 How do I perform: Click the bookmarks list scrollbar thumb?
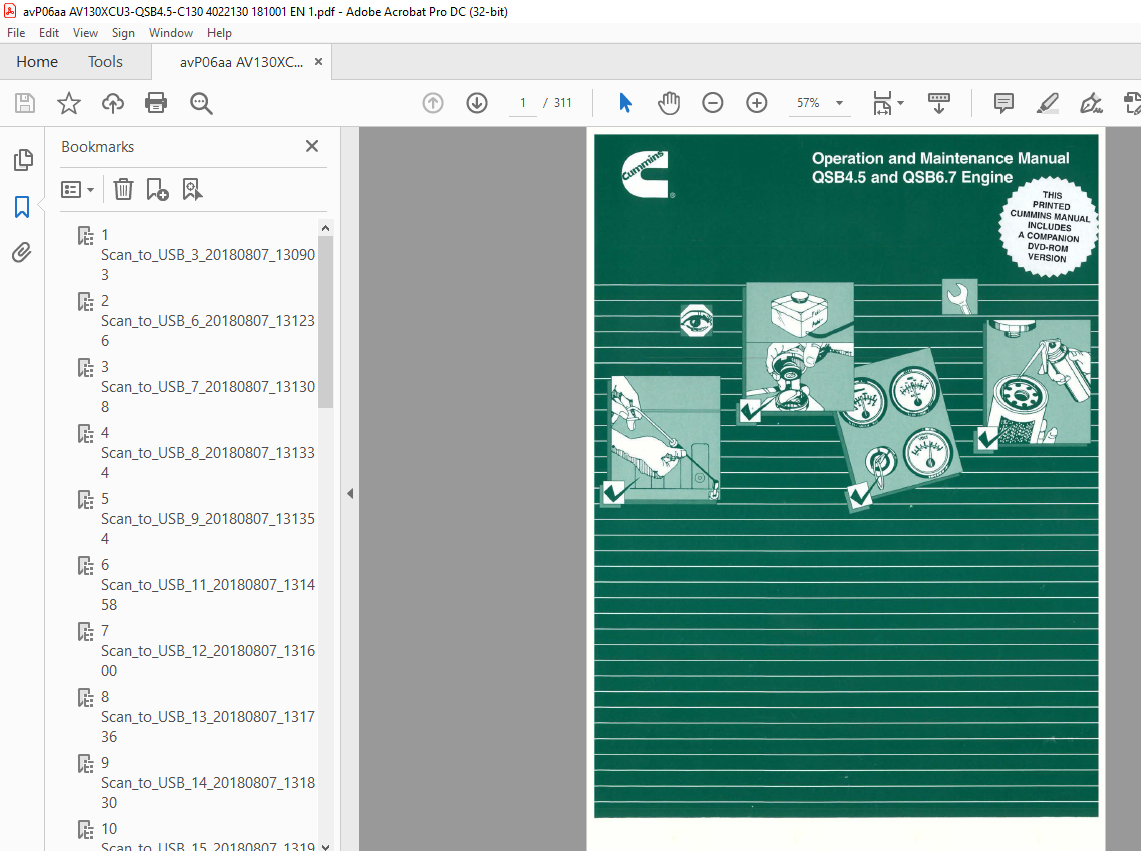click(325, 322)
